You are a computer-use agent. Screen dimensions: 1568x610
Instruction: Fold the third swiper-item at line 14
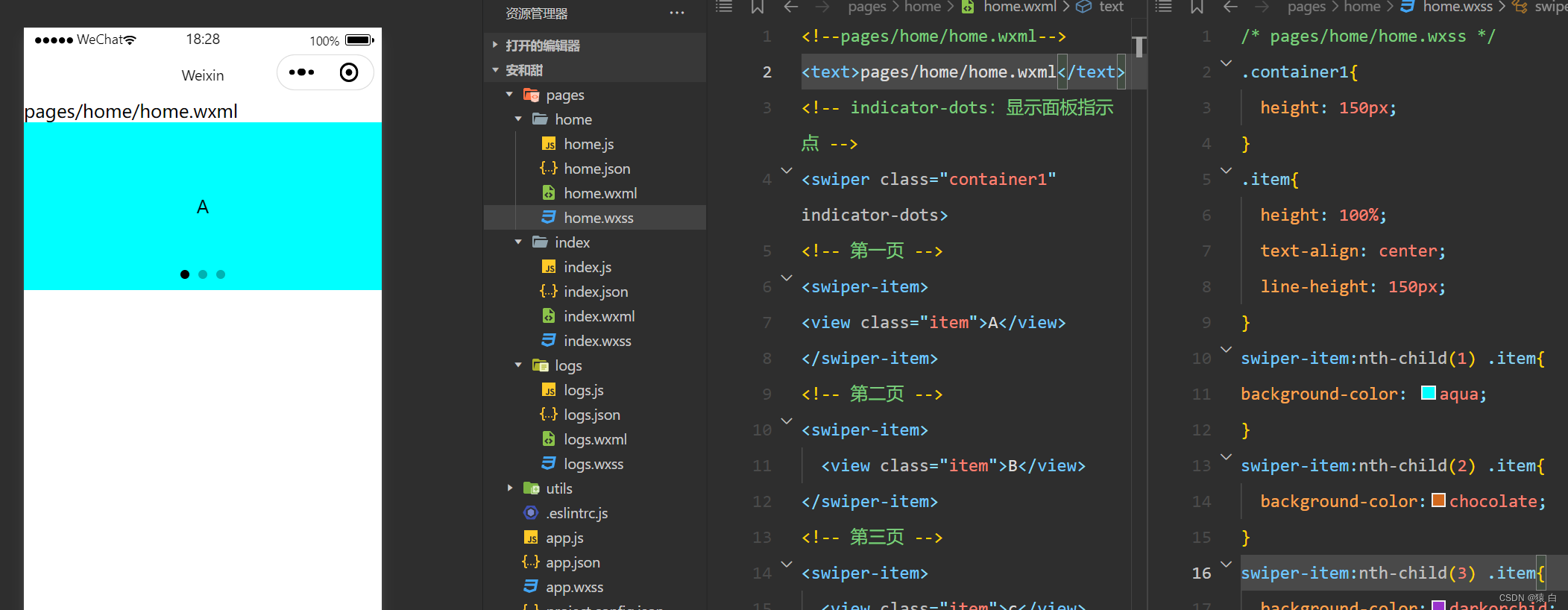coord(787,565)
